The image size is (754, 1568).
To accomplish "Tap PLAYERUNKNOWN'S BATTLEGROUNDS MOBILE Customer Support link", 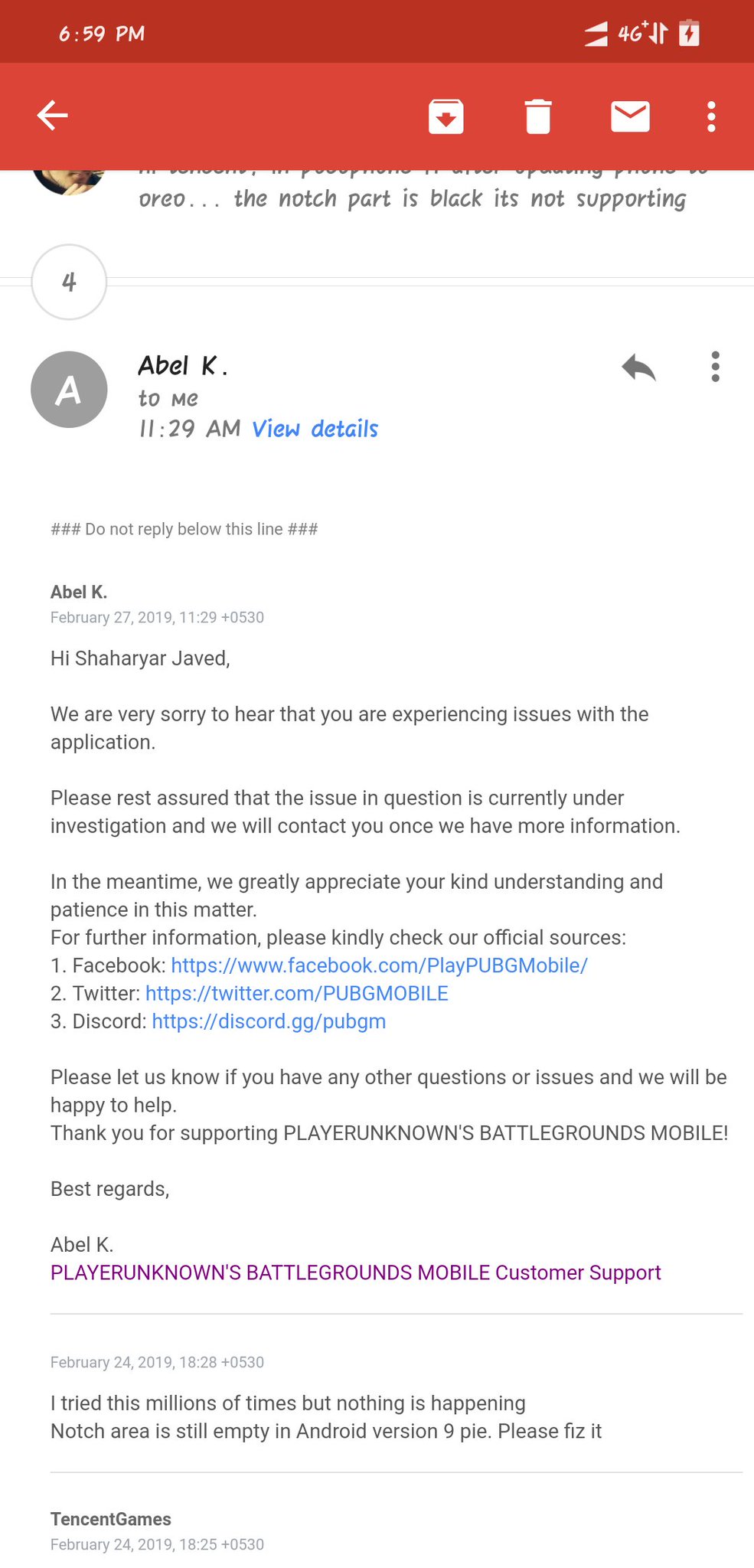I will click(x=355, y=1272).
